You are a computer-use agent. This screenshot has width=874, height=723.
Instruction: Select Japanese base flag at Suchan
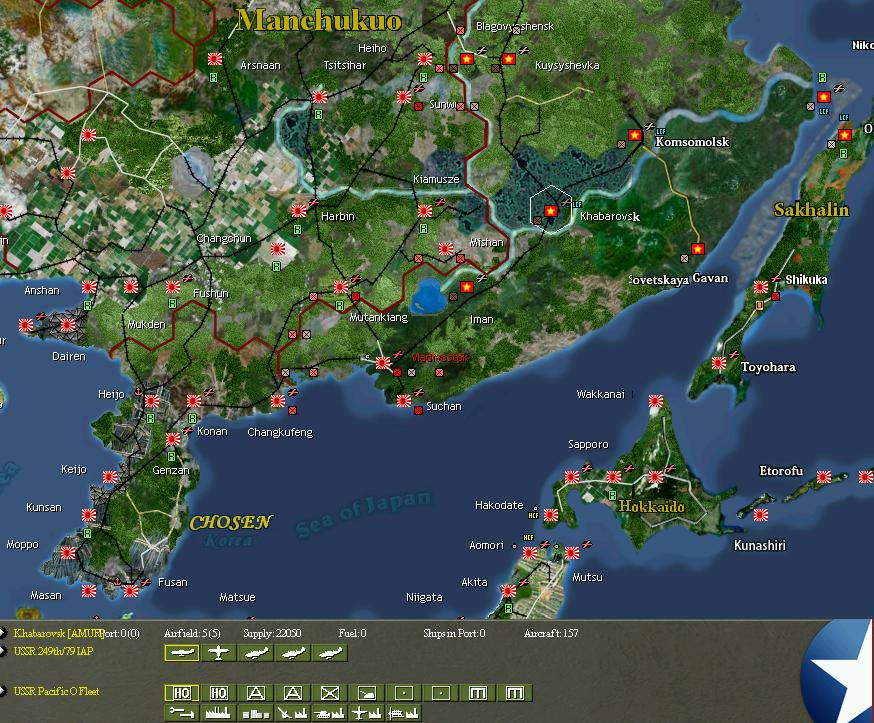(404, 401)
